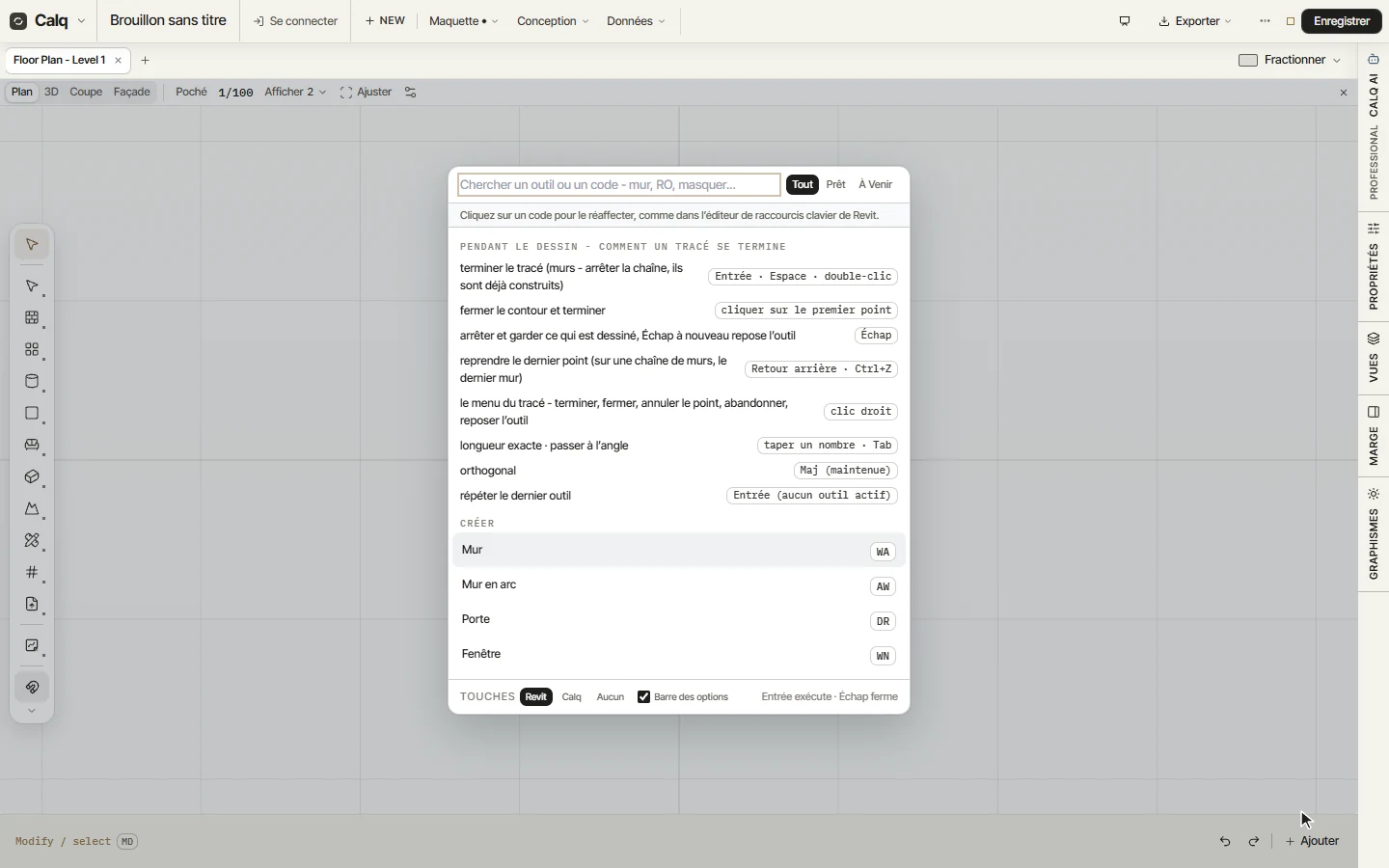The width and height of the screenshot is (1389, 868).
Task: Click Se connecter to sign in
Action: click(x=295, y=21)
